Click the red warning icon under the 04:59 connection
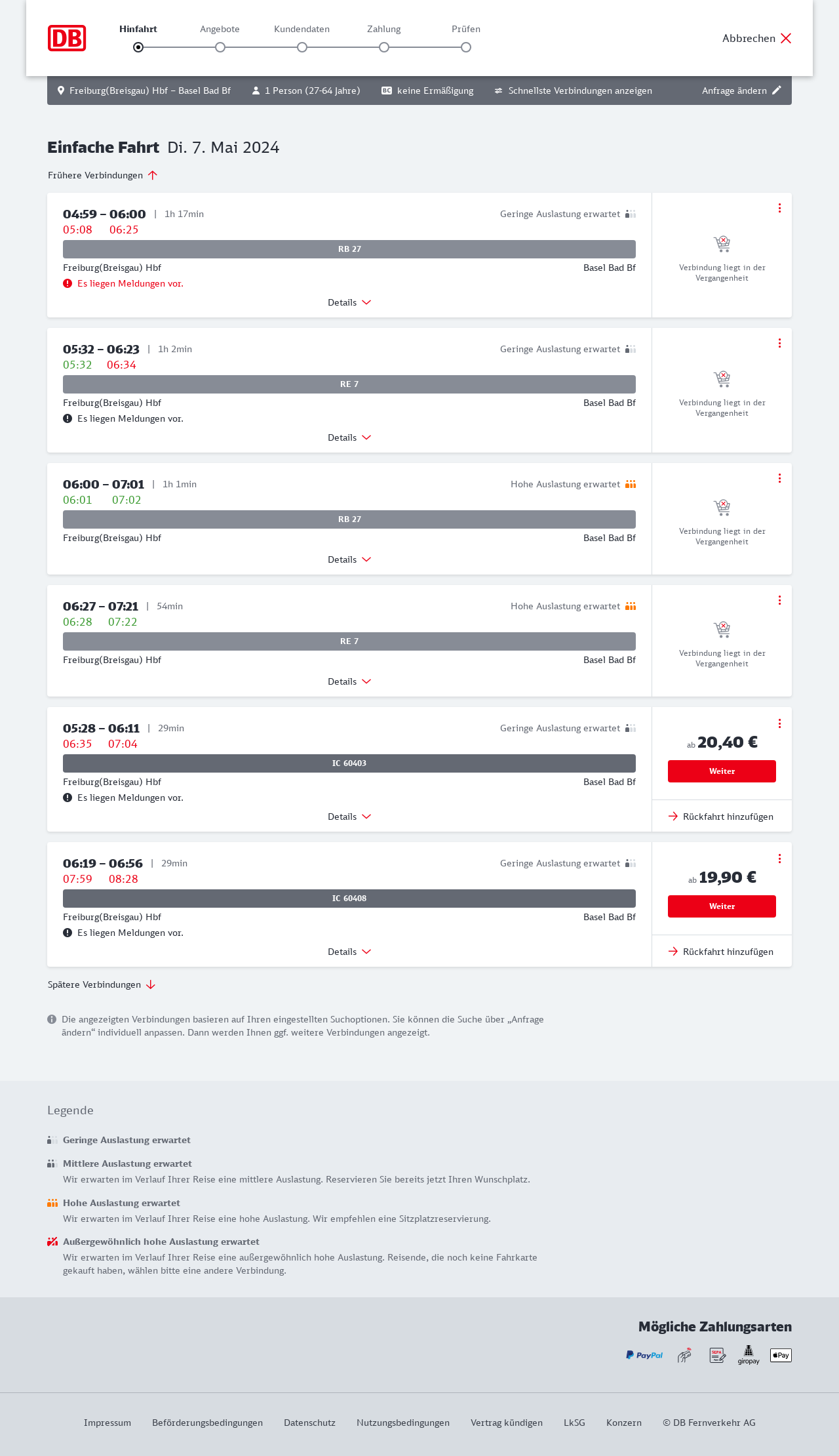The width and height of the screenshot is (839, 1456). pos(68,283)
